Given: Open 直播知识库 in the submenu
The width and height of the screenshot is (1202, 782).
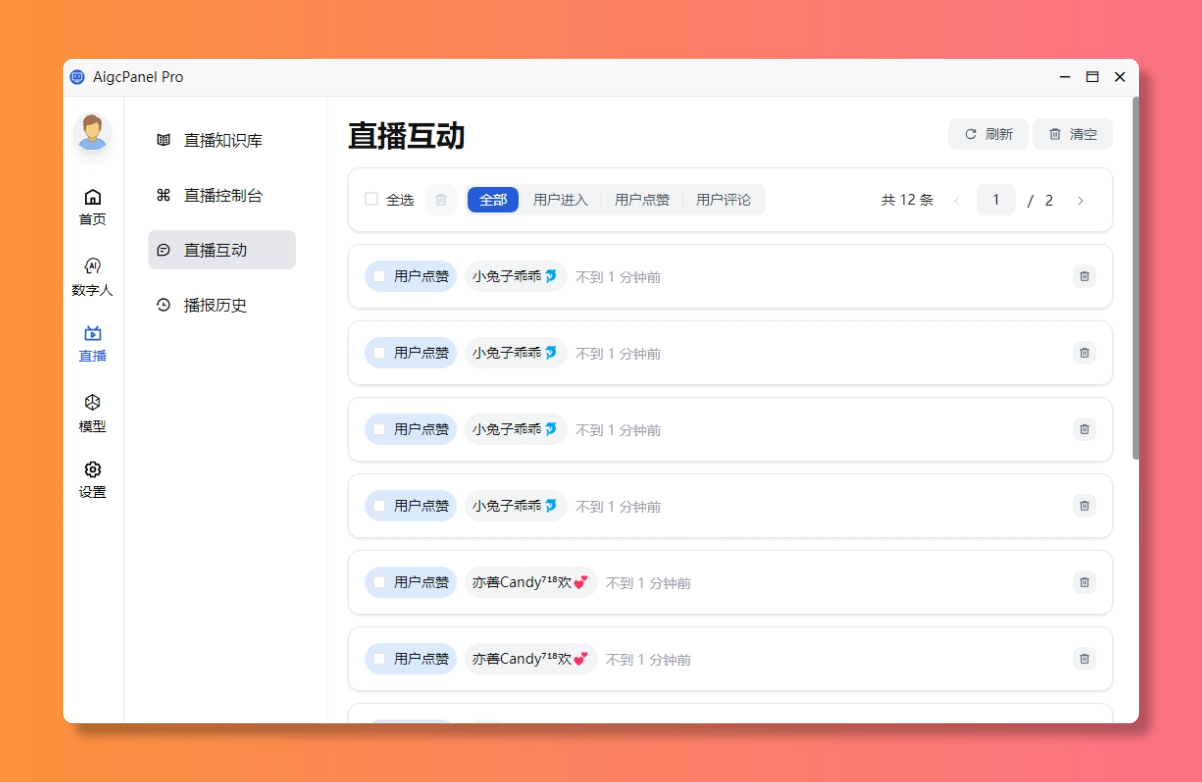Looking at the screenshot, I should (x=222, y=141).
